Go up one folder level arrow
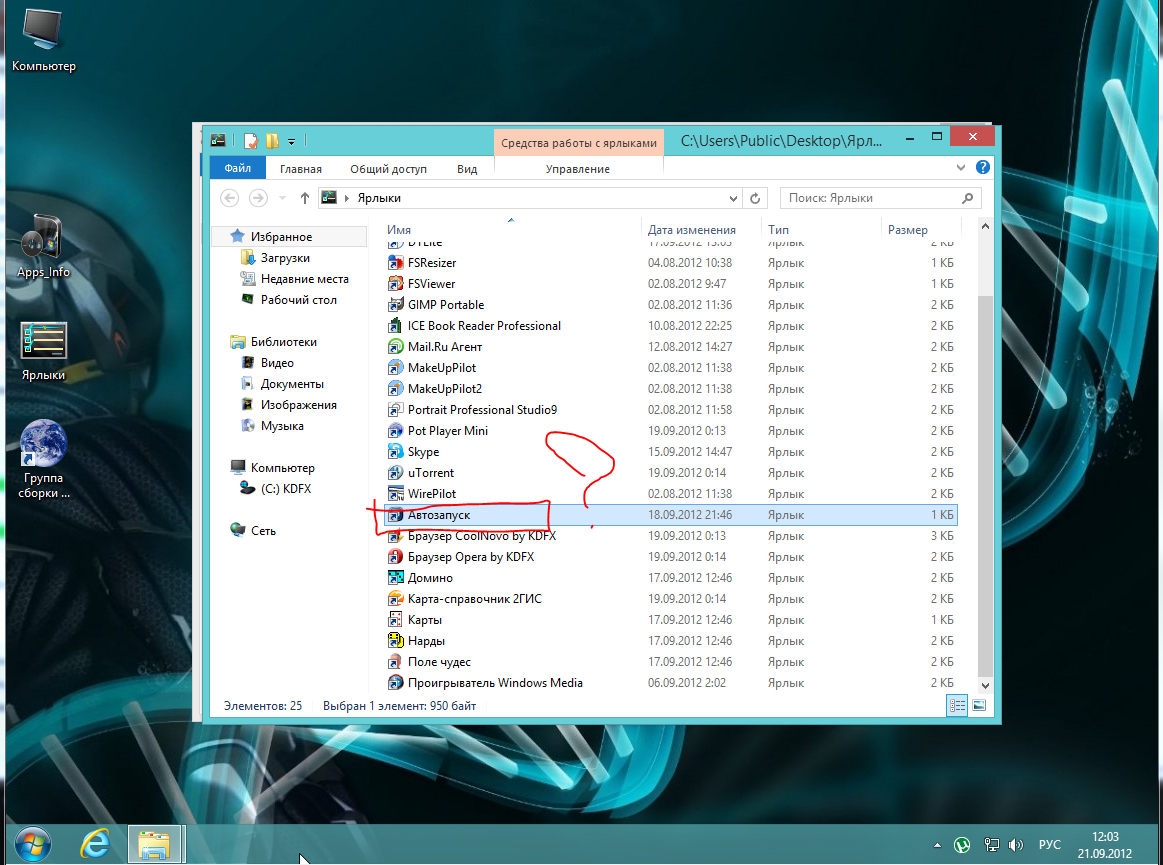 click(x=305, y=198)
